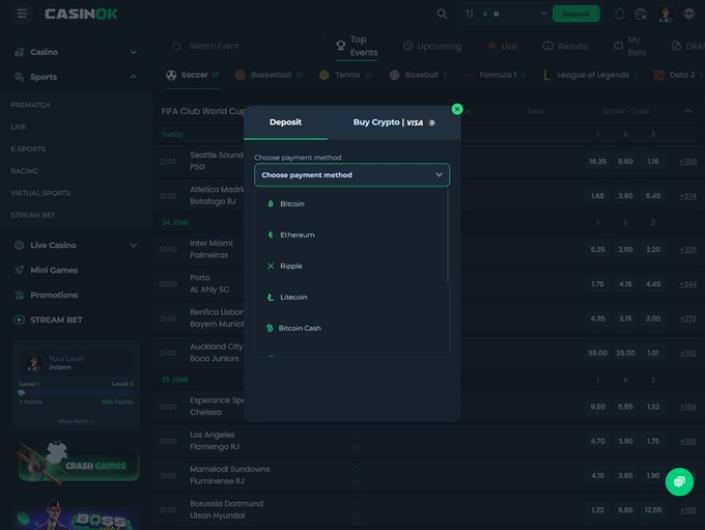Click the green Deposit button in header
The image size is (705, 530).
575,14
